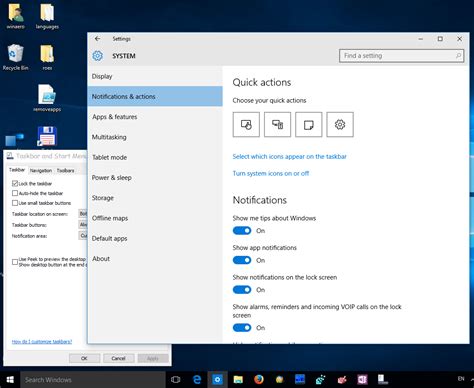The width and height of the screenshot is (474, 388).
Task: Open Microsoft Edge from the taskbar
Action: pos(197,379)
